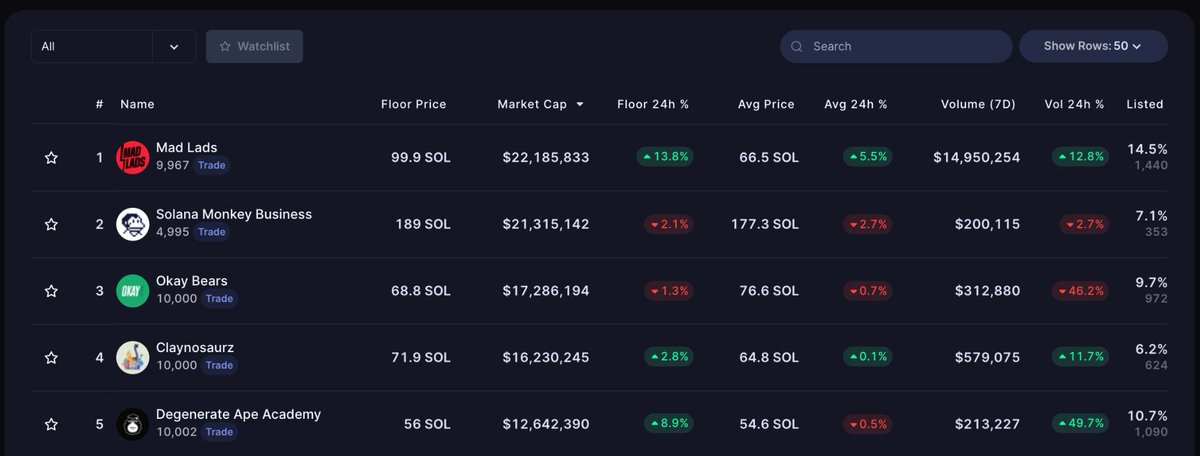
Task: Click the Okay Bears green logo
Action: coord(133,291)
